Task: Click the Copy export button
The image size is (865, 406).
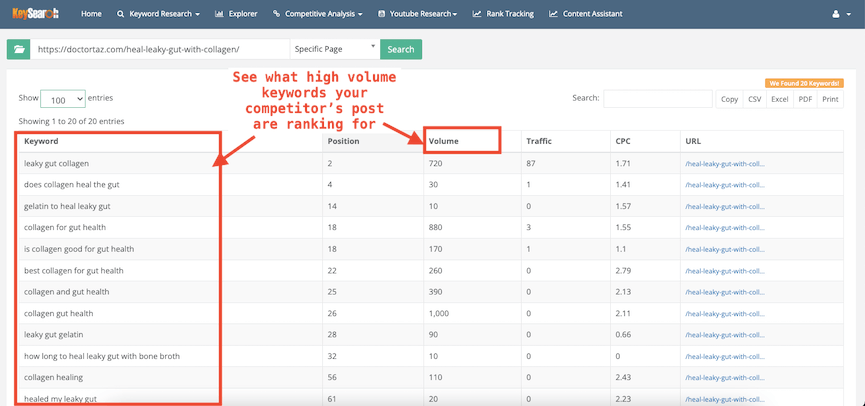Action: [729, 99]
